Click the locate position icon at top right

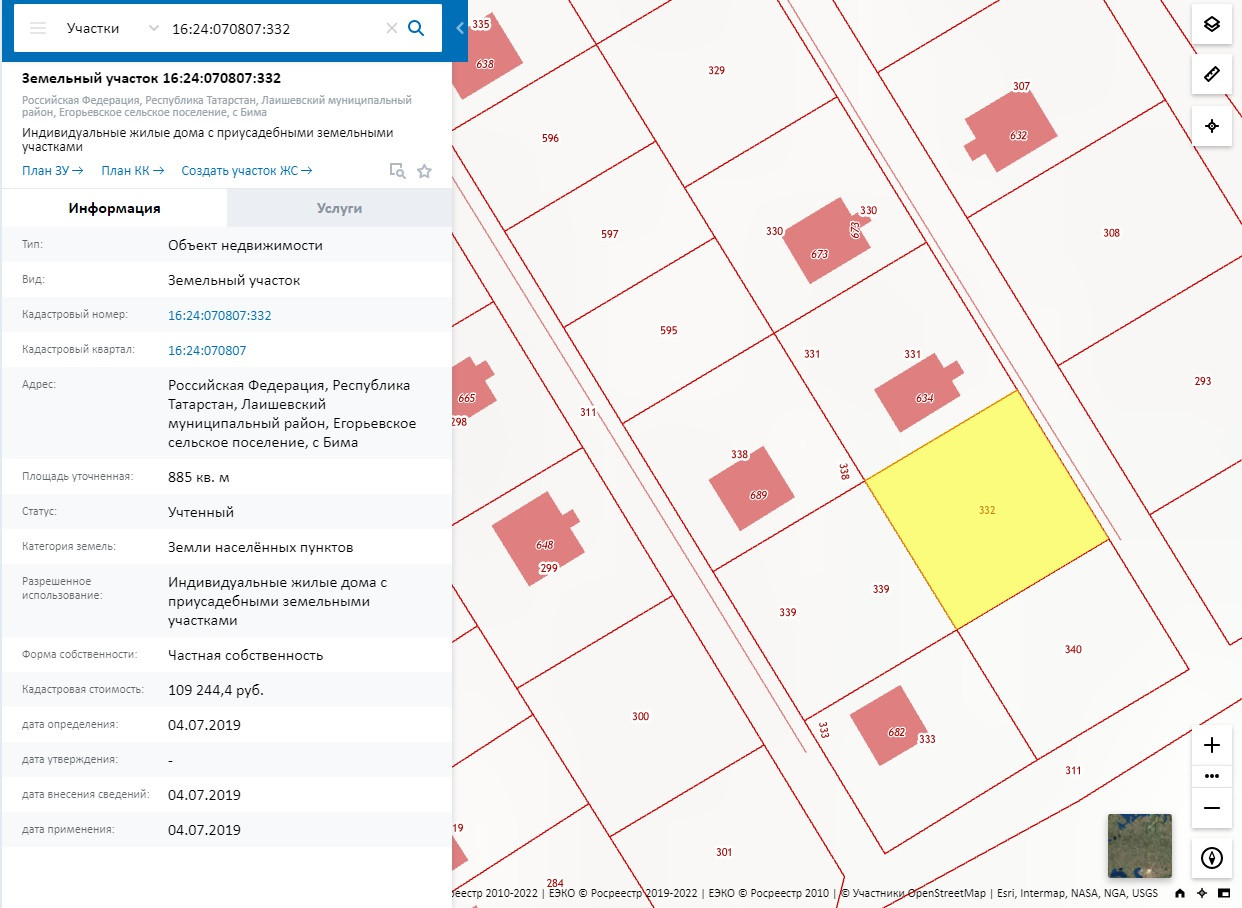(x=1212, y=126)
